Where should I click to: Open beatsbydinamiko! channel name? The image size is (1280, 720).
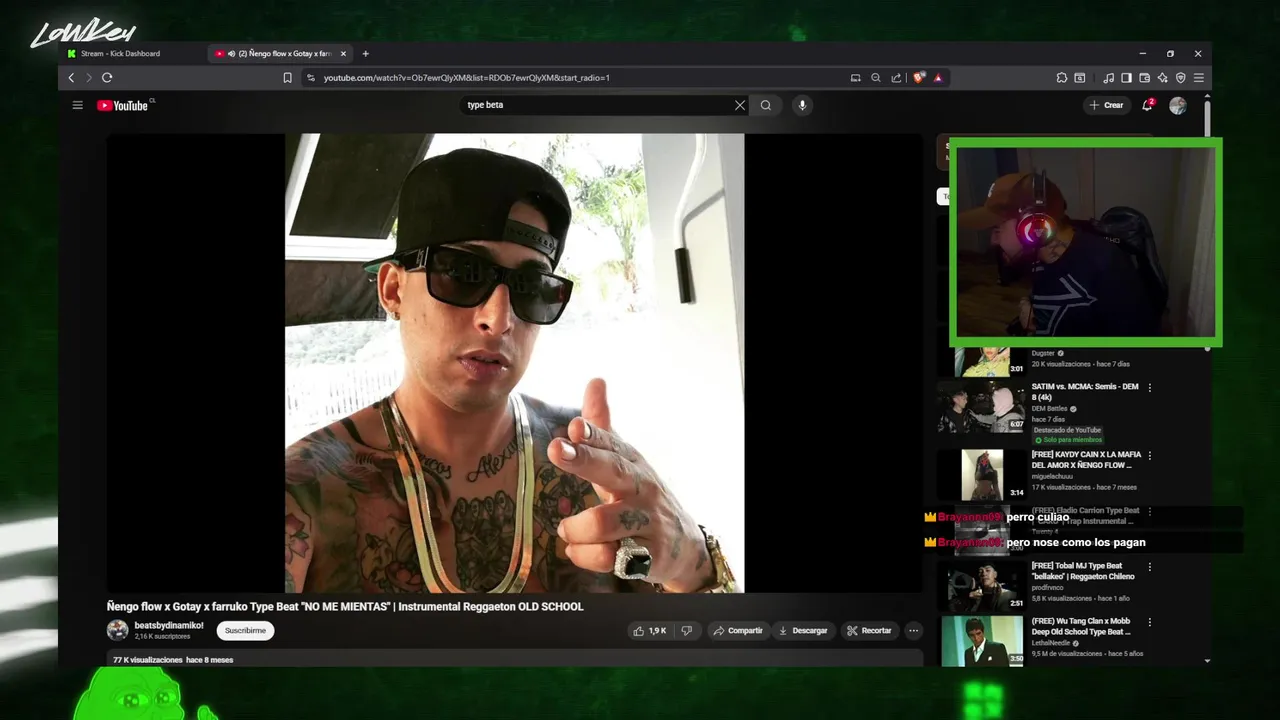coord(169,626)
